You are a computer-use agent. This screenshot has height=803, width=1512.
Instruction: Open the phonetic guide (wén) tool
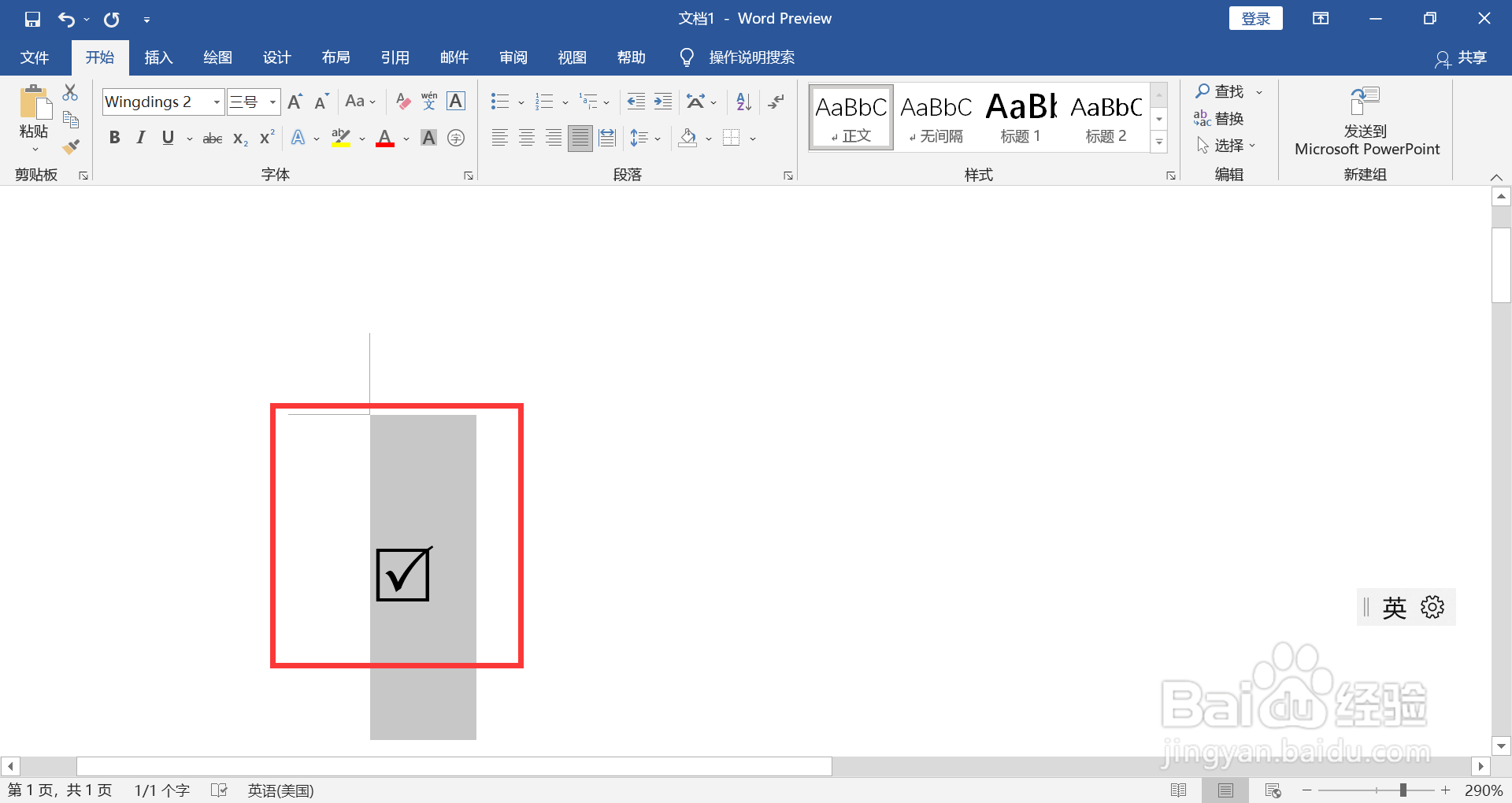(429, 102)
